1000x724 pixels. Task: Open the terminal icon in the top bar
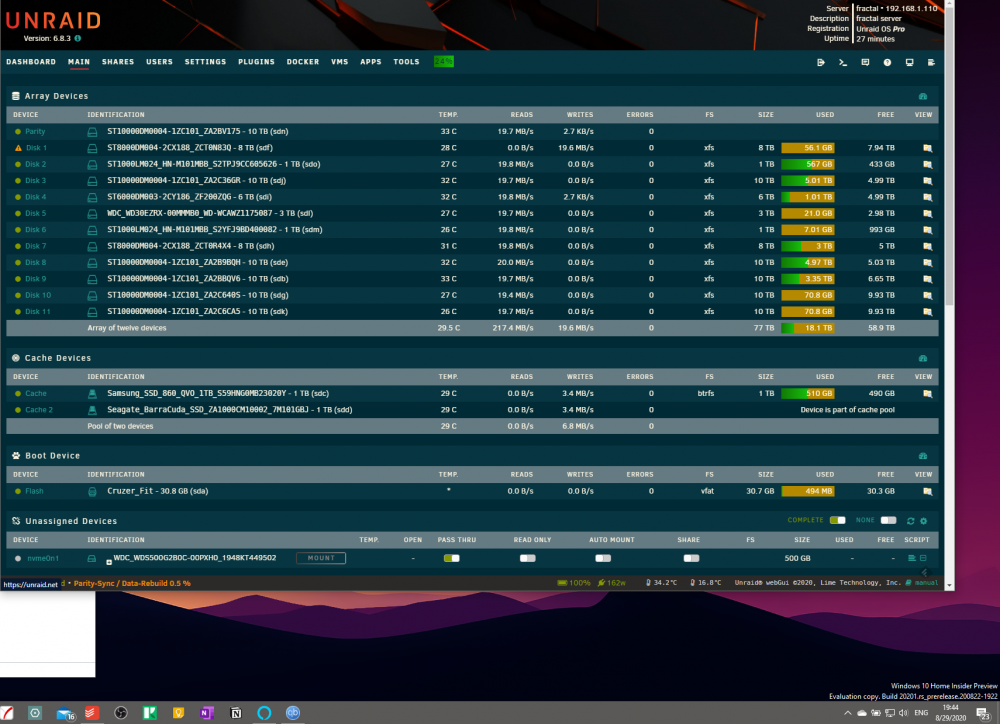[842, 63]
